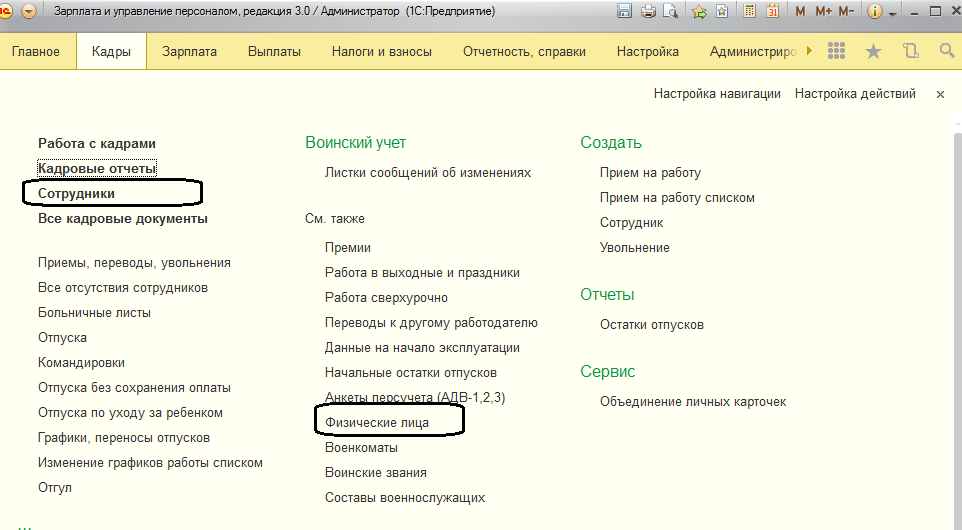Image resolution: width=962 pixels, height=530 pixels.
Task: Open Работа сверхурочно
Action: [x=386, y=298]
